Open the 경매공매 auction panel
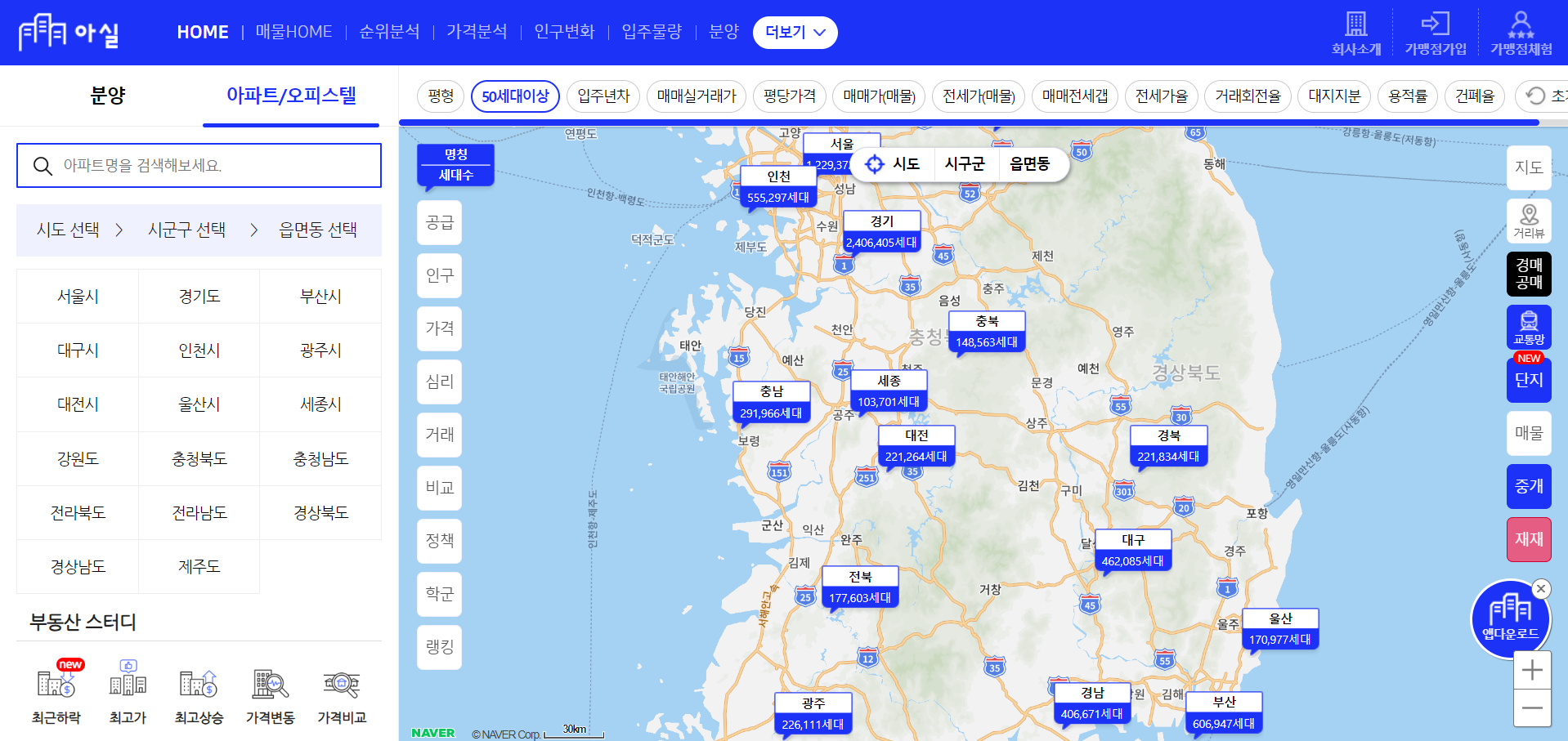 1528,274
